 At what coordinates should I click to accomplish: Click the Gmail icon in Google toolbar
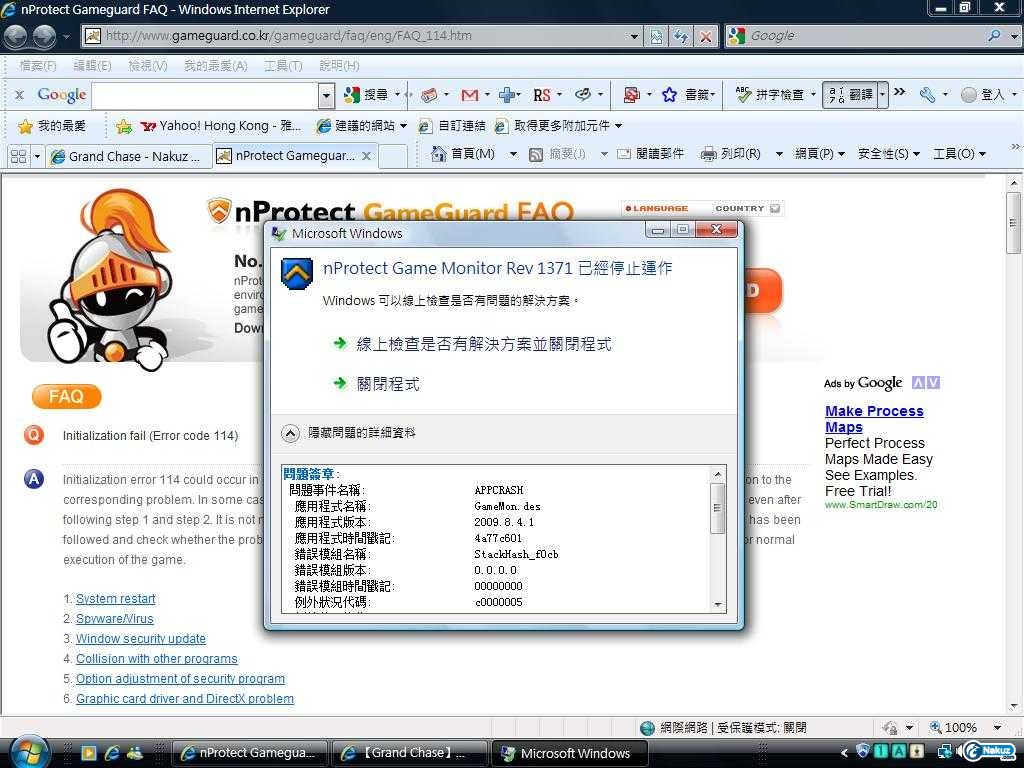coord(470,95)
